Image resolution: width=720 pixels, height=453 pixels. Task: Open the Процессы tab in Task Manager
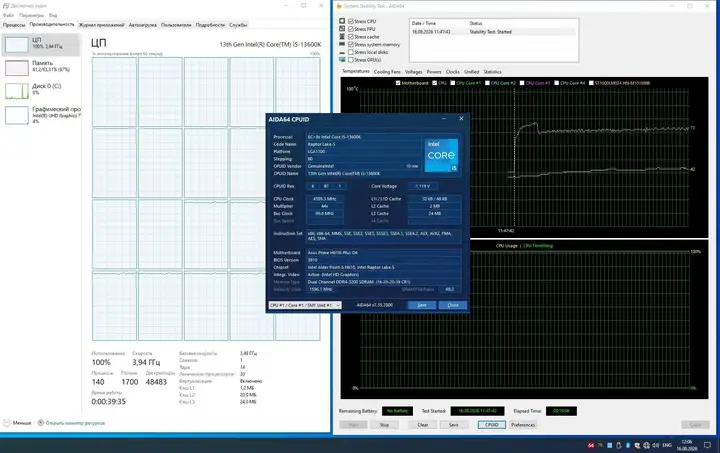pyautogui.click(x=14, y=25)
